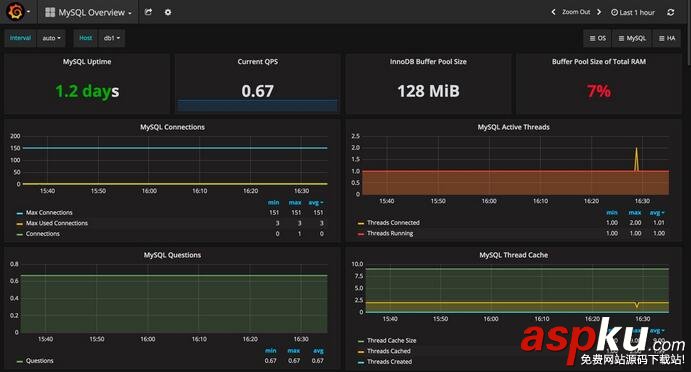Viewport: 691px width, 372px height.
Task: Open dashboard settings gear icon
Action: point(168,12)
